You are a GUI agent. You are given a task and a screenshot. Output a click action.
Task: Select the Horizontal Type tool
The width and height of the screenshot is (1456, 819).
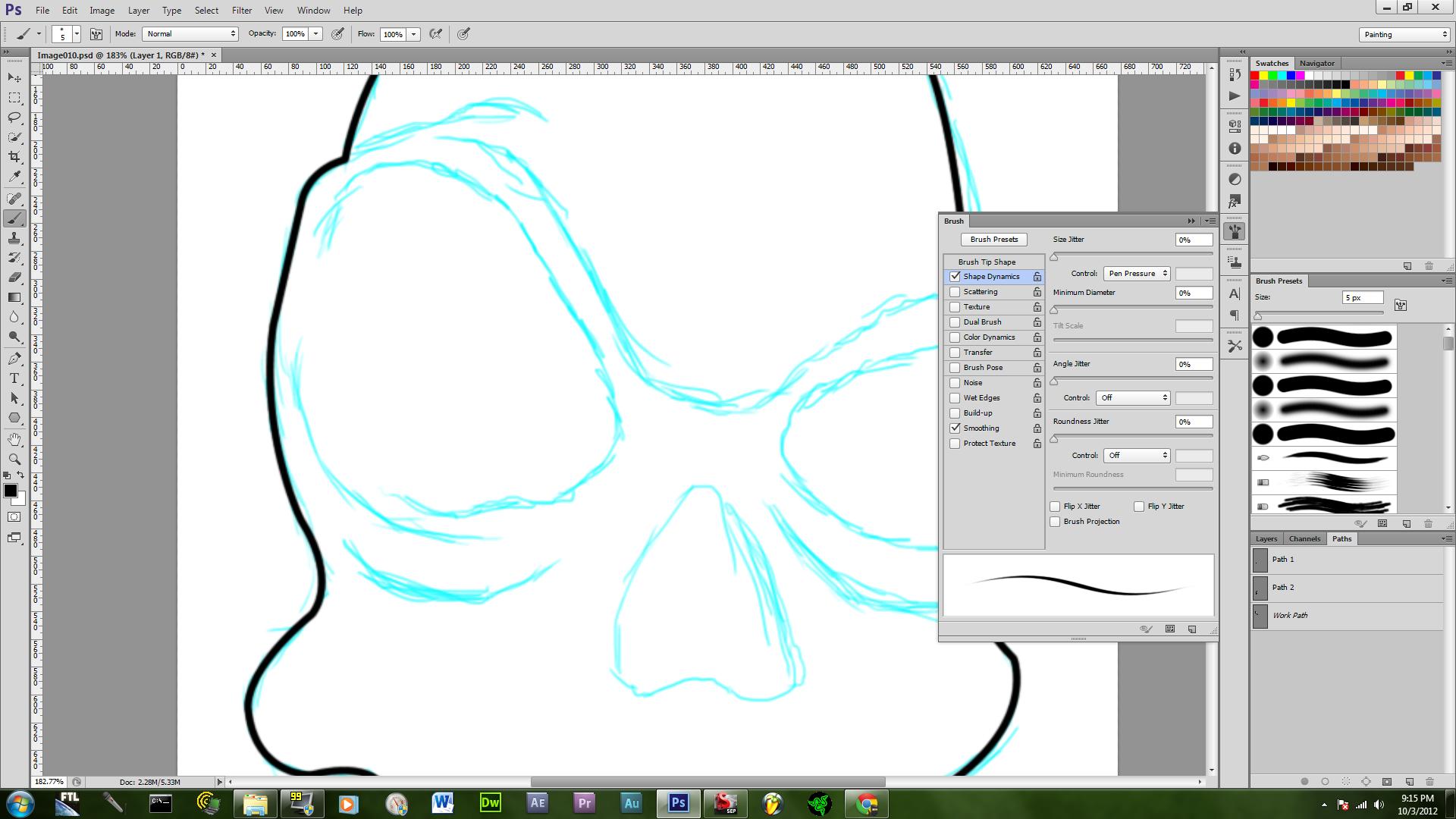click(x=14, y=378)
